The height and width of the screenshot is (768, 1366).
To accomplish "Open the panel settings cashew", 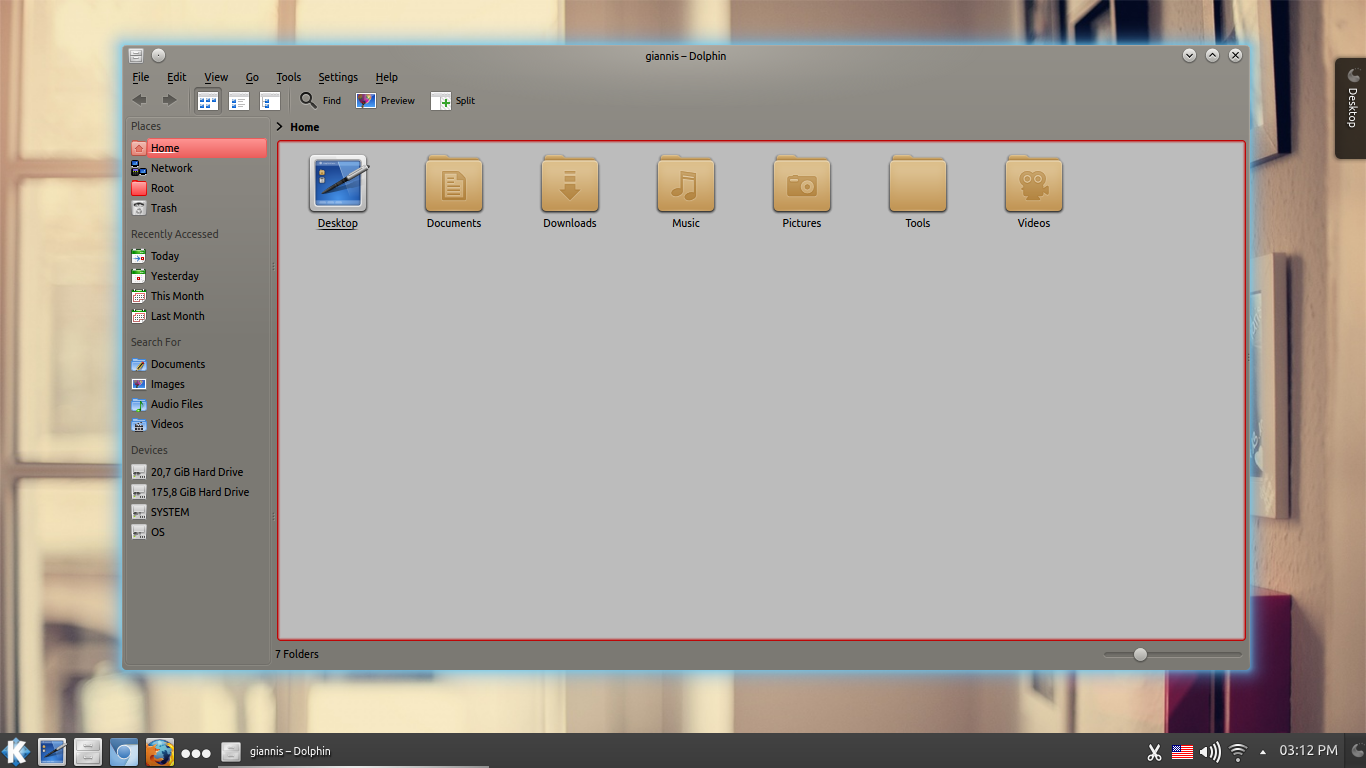I will click(1356, 751).
